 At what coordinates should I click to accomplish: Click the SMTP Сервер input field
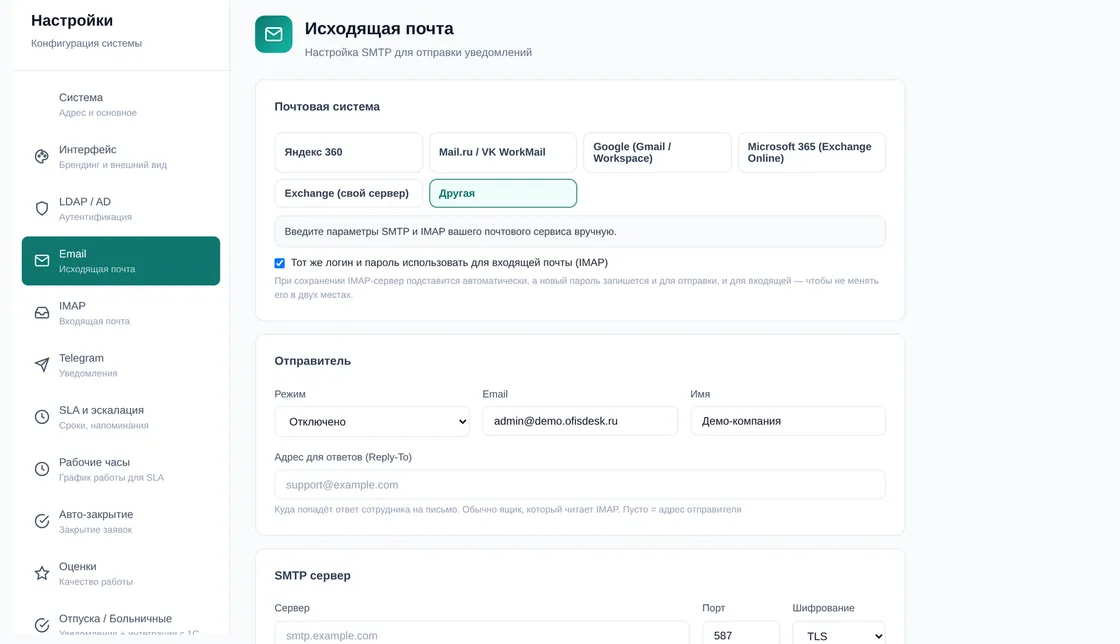point(482,634)
